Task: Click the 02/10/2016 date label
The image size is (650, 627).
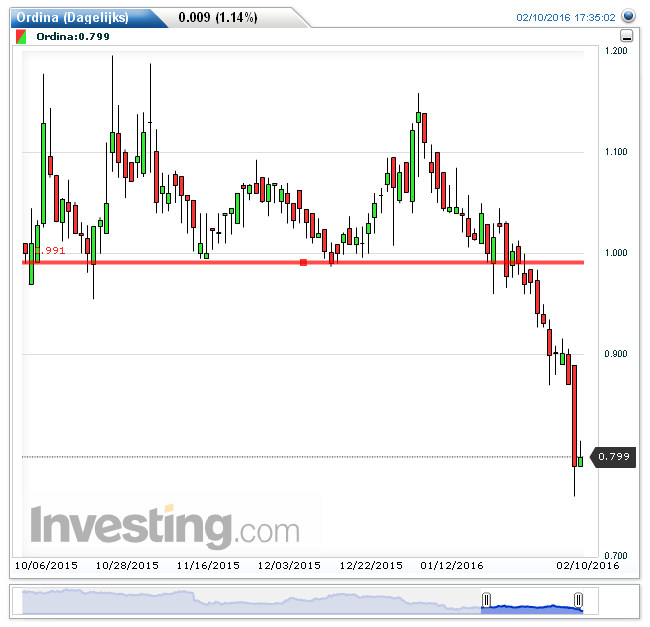Action: coord(588,566)
